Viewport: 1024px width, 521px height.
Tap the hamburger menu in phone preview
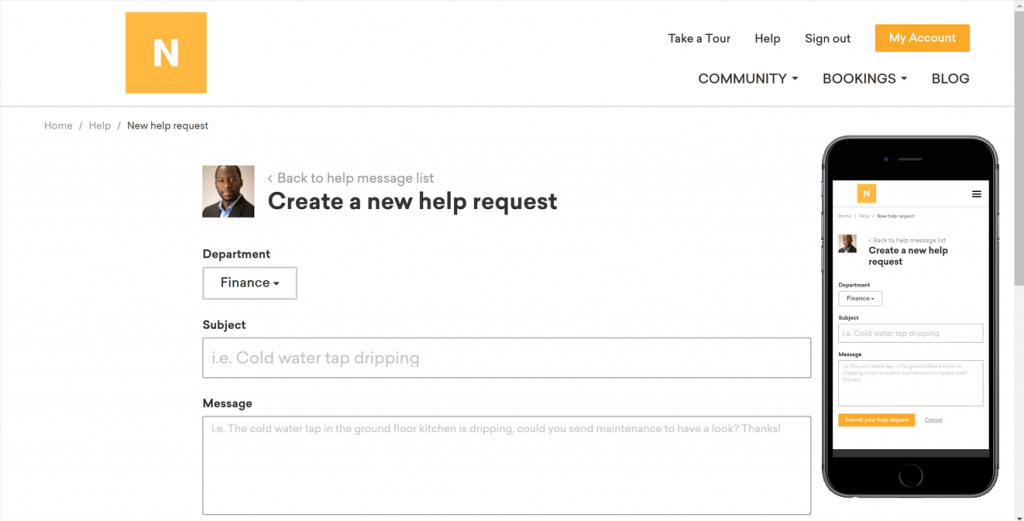(x=976, y=194)
